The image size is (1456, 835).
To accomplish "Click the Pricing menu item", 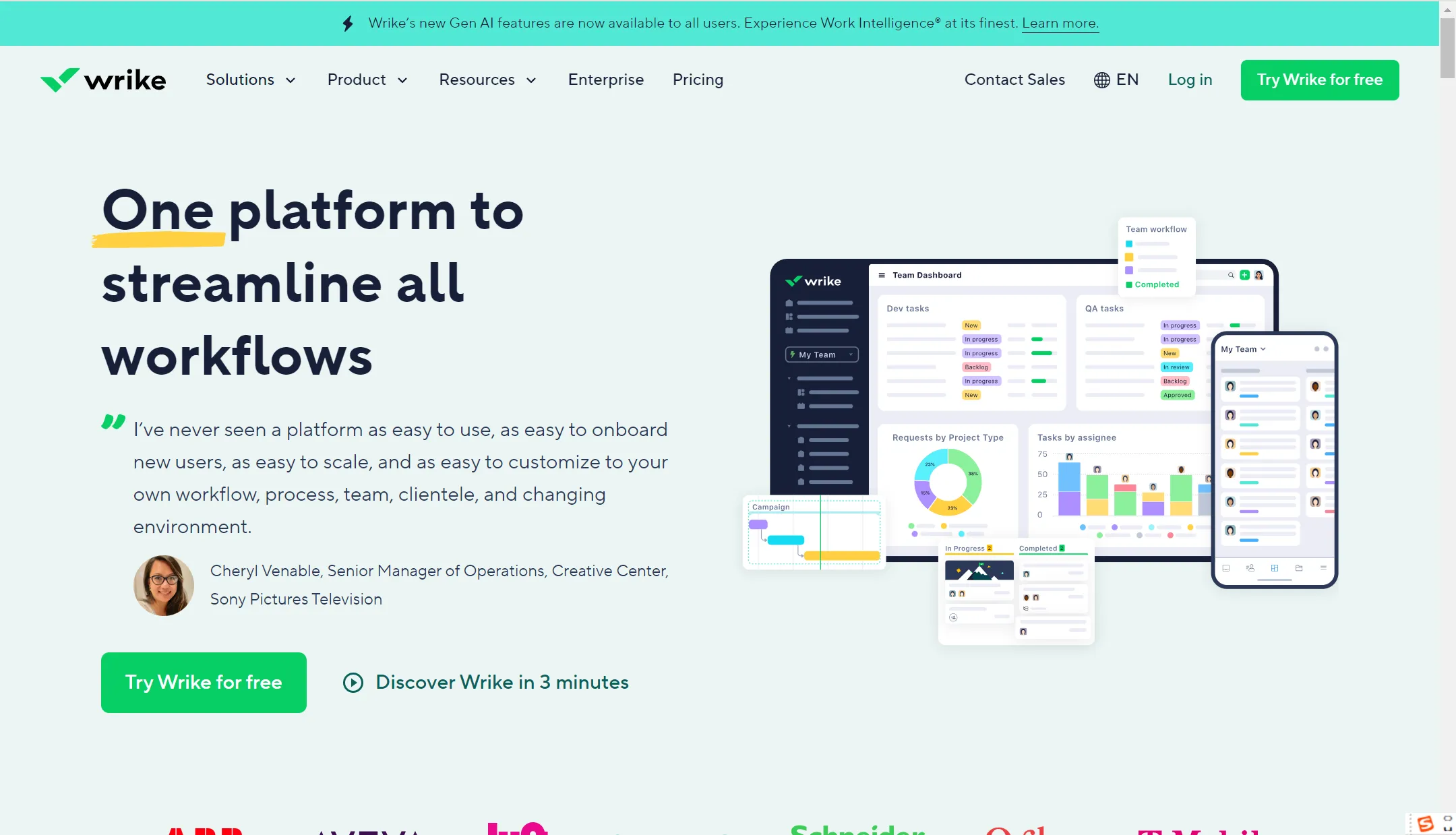I will 698,80.
